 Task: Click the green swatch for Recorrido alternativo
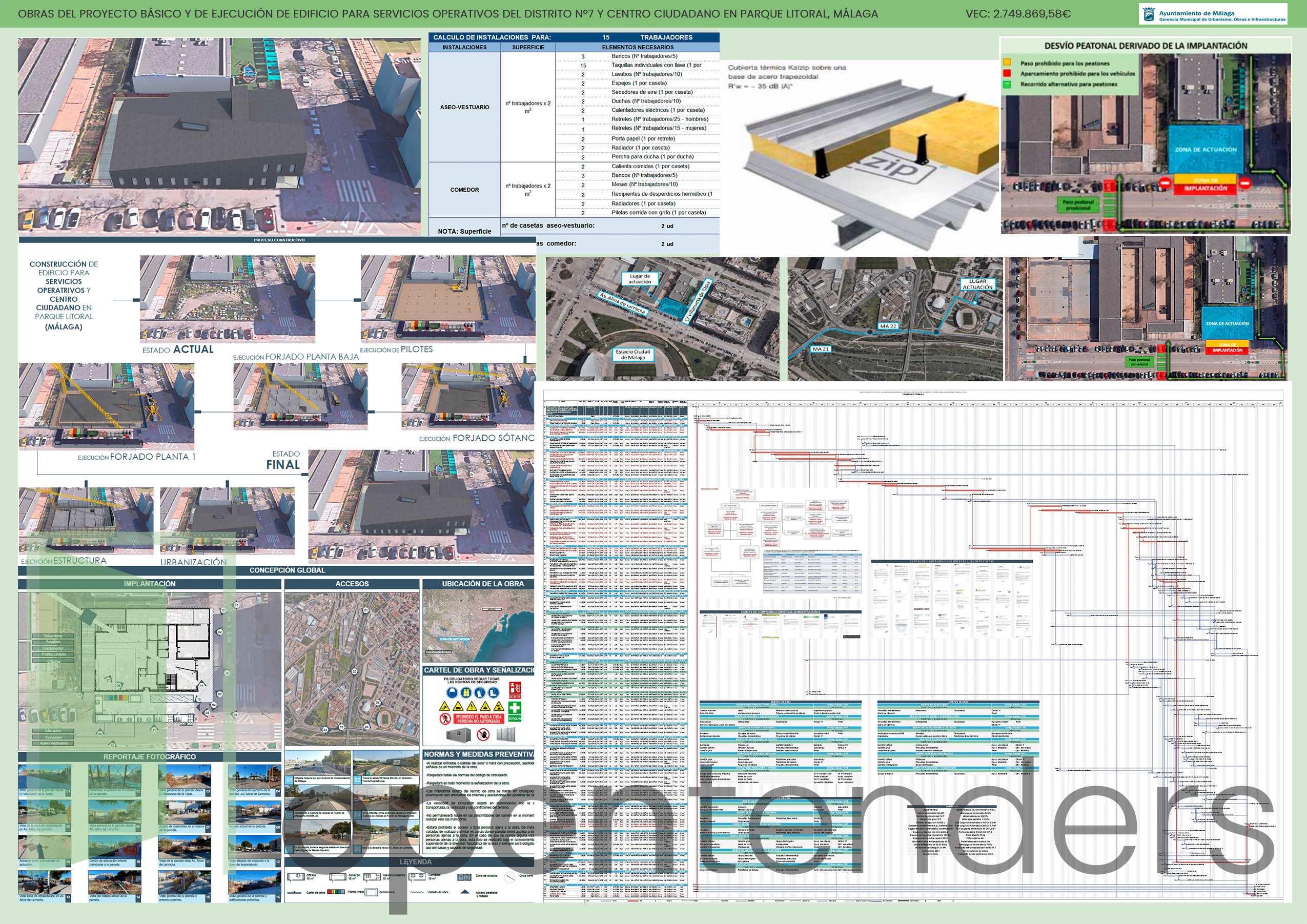(1007, 84)
